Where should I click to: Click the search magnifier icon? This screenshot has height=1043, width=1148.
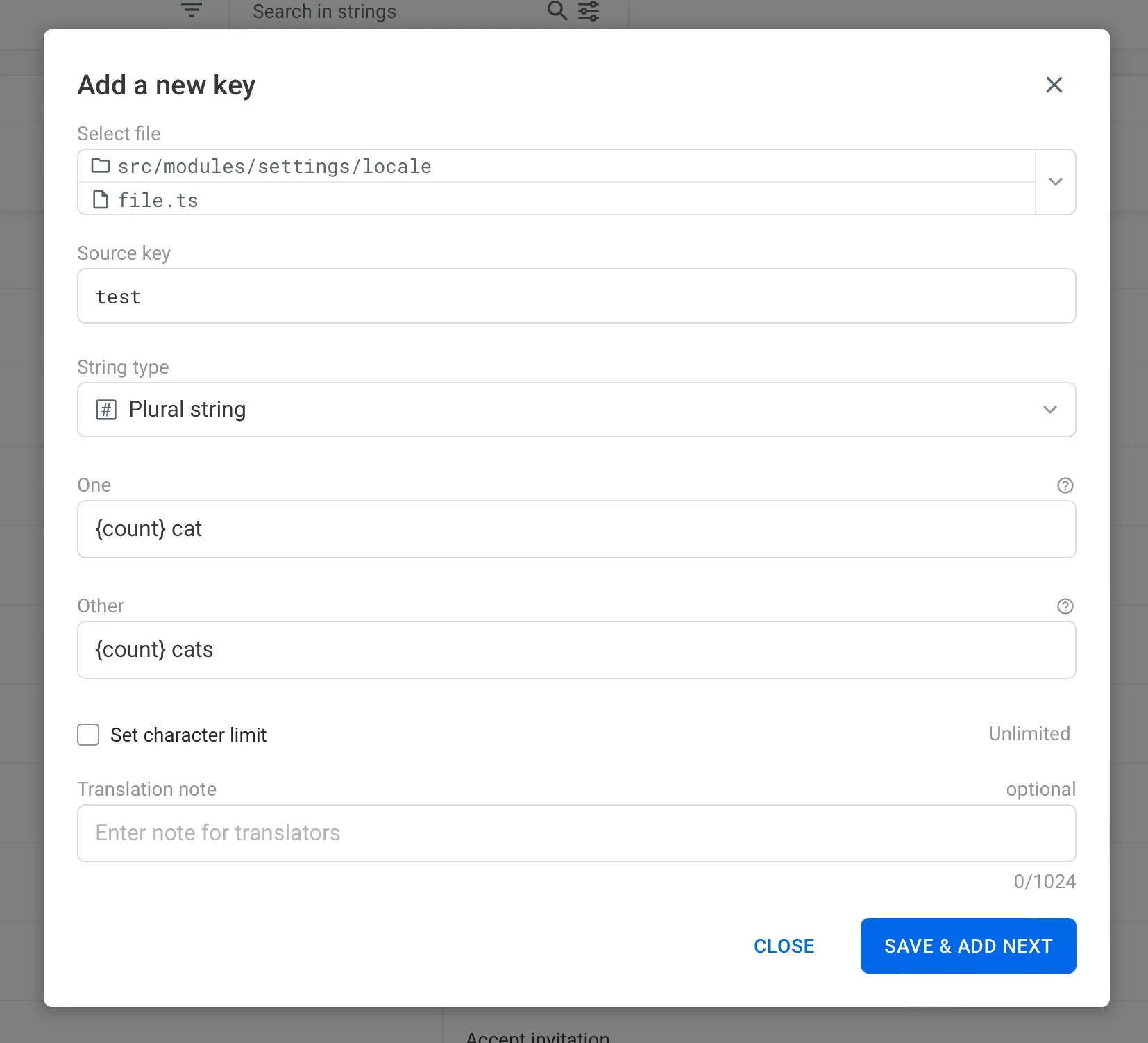(557, 10)
